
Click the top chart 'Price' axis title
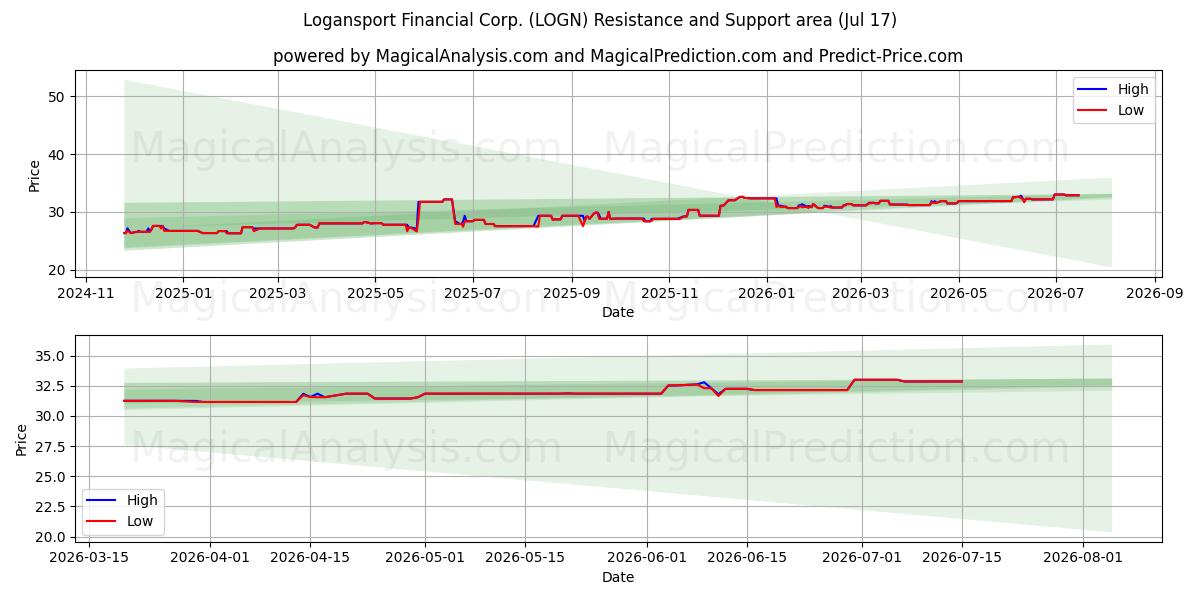pos(35,176)
